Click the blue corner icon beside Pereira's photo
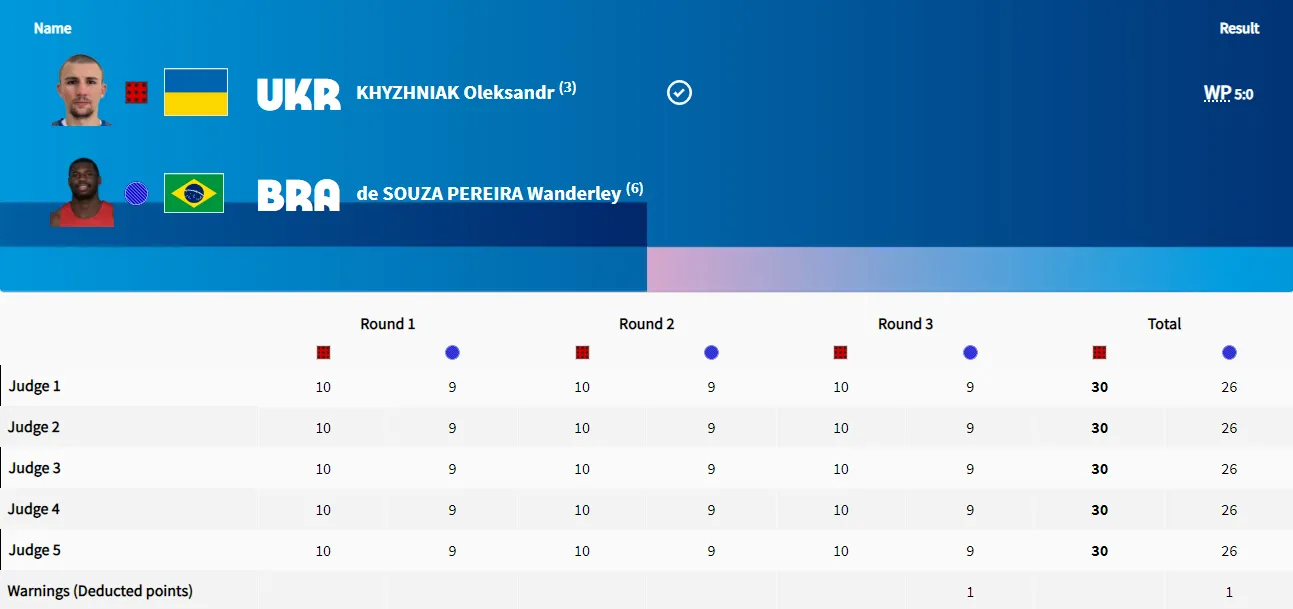The width and height of the screenshot is (1293, 609). click(137, 193)
